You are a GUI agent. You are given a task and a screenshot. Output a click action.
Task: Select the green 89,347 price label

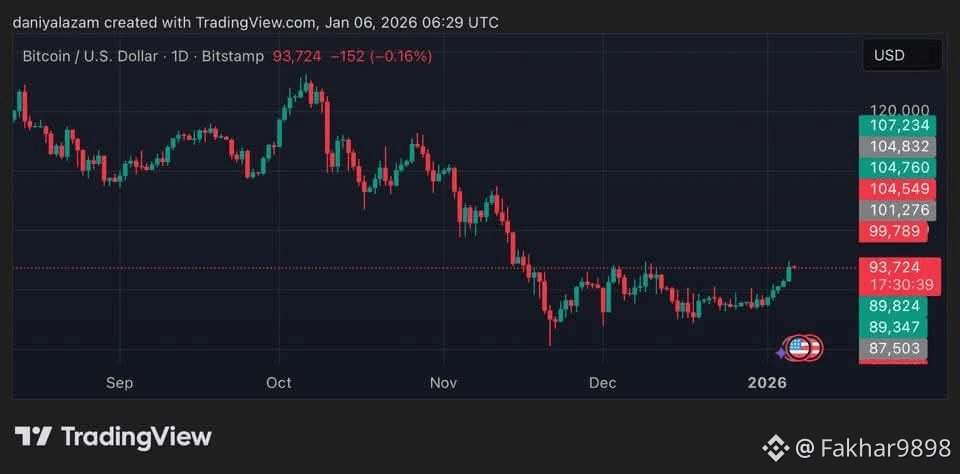(x=894, y=328)
